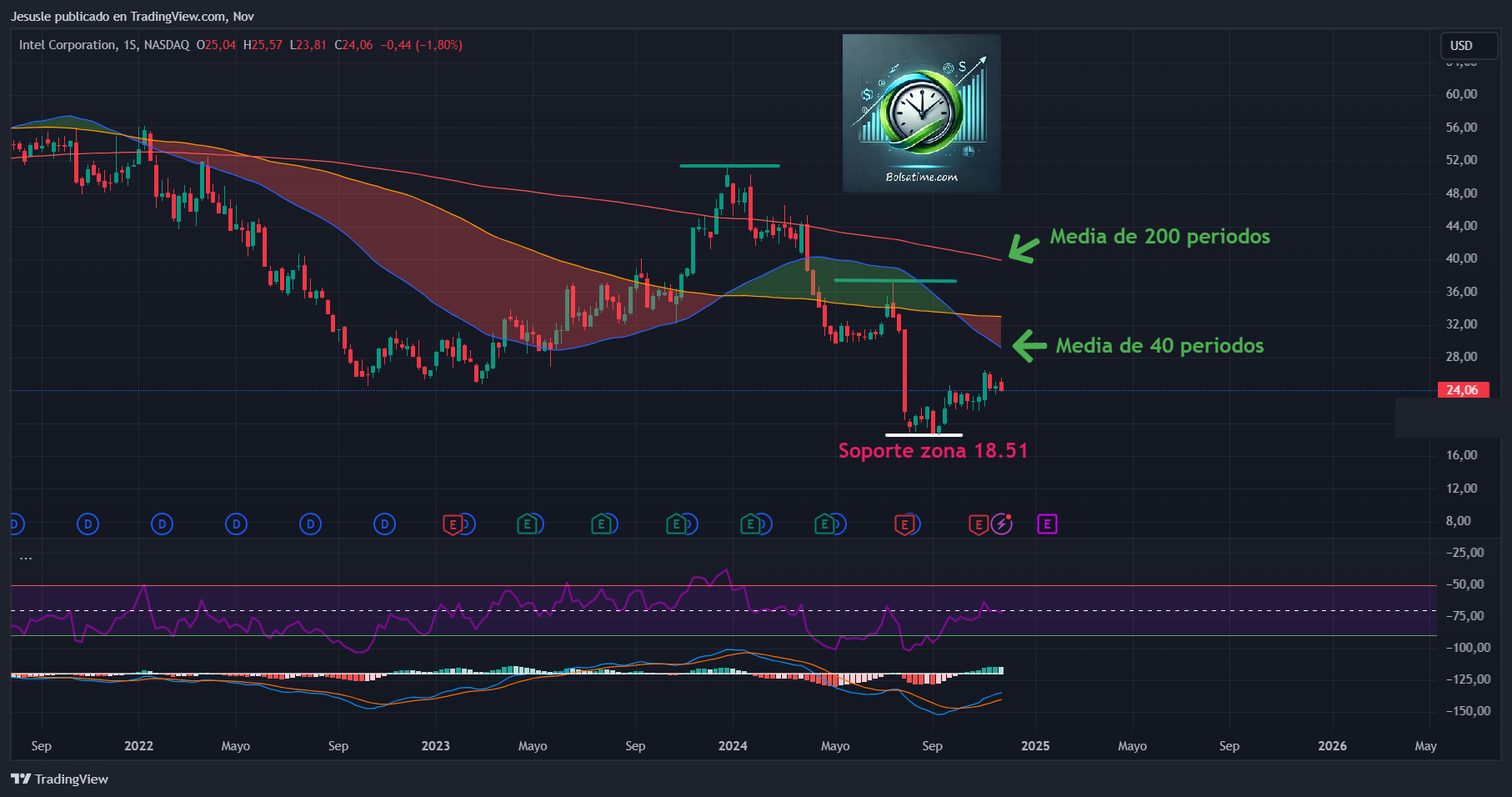Click the green arrow pointing at 40-period average

(x=1029, y=345)
